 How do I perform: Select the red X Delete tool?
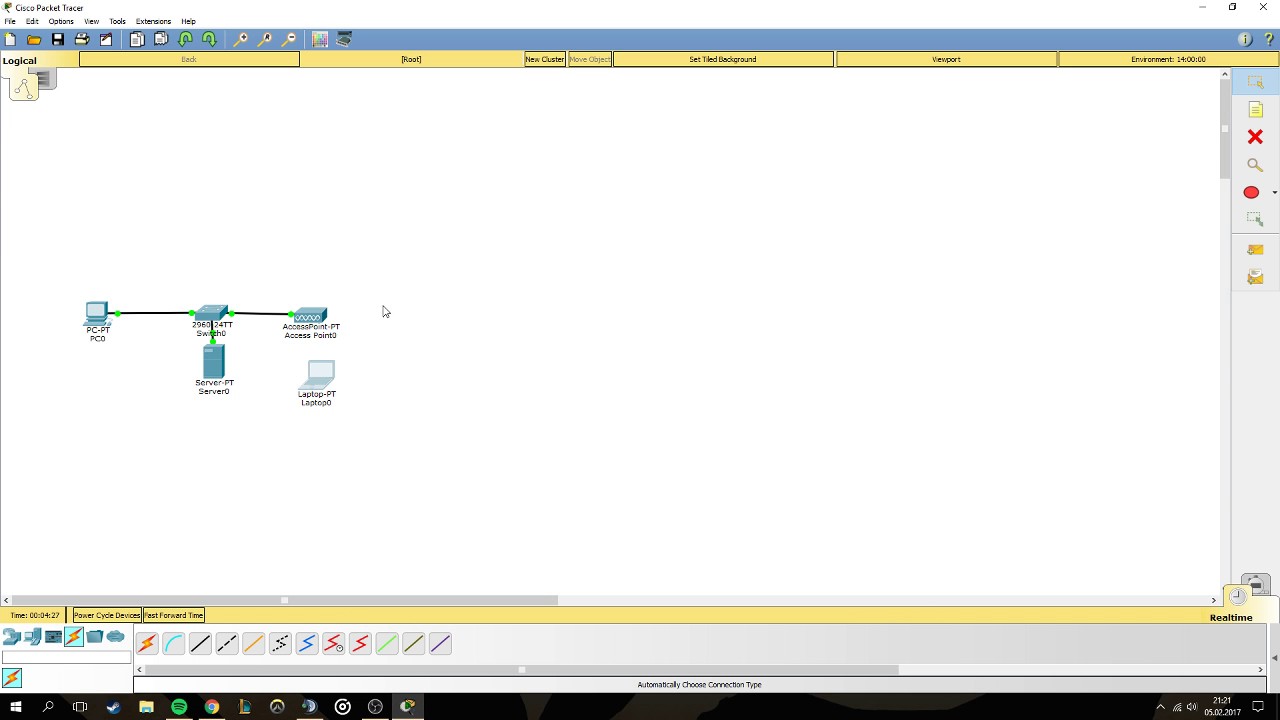coord(1255,137)
